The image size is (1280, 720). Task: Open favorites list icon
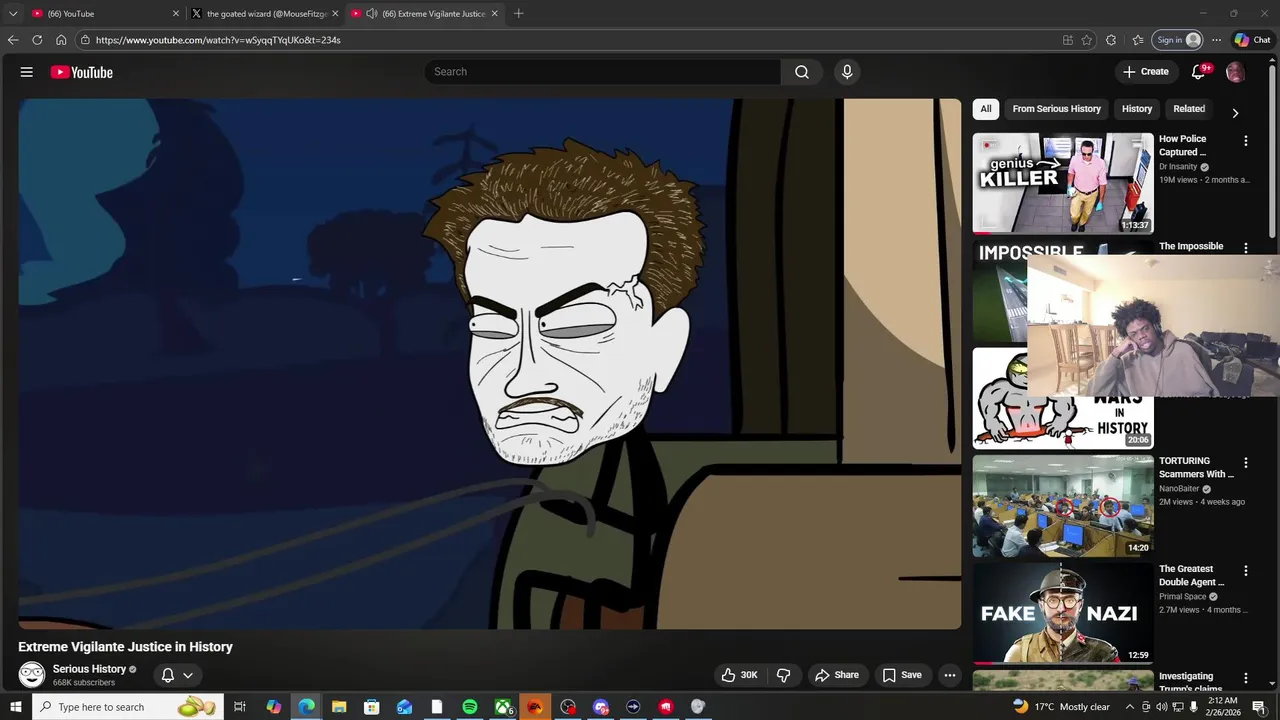click(x=1138, y=40)
